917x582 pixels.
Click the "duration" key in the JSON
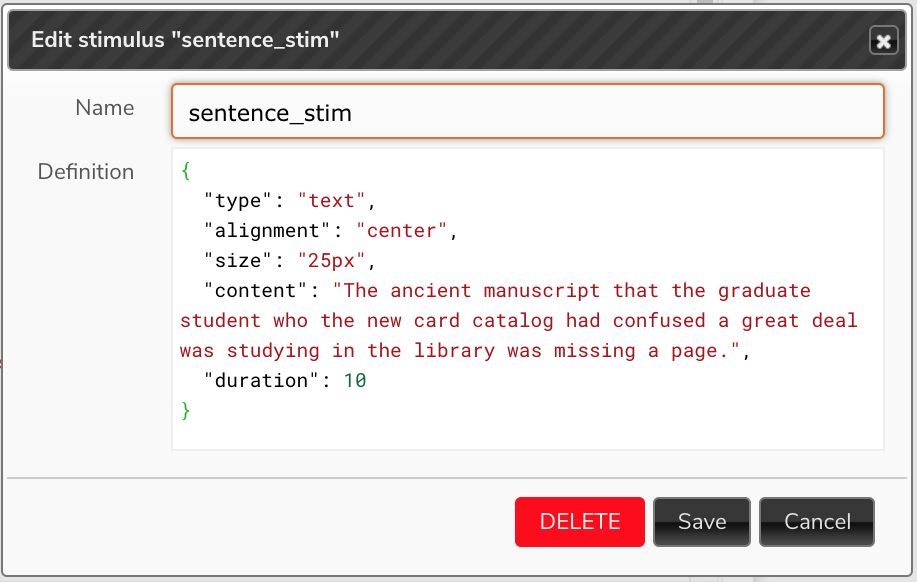[261, 381]
